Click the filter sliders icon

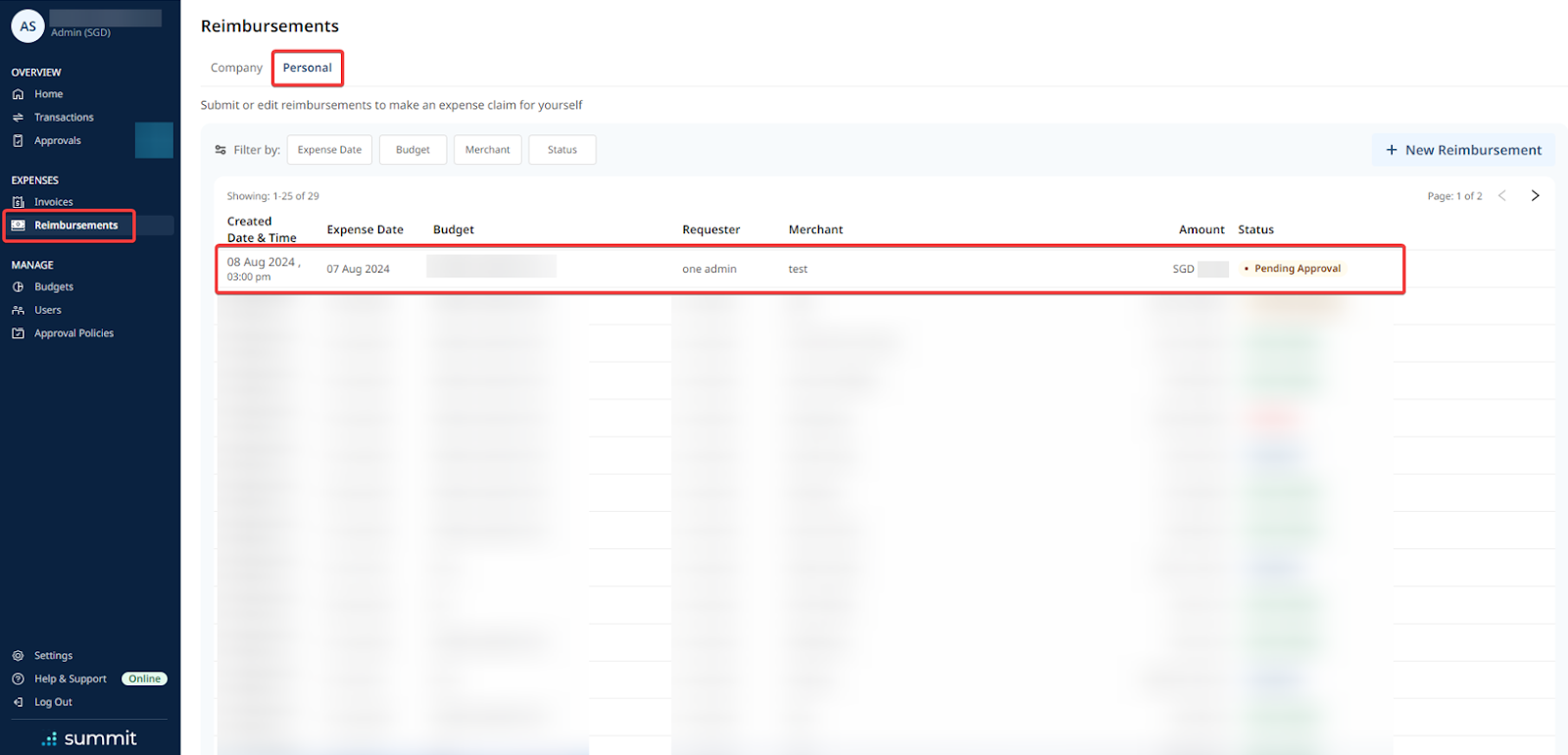coord(220,150)
